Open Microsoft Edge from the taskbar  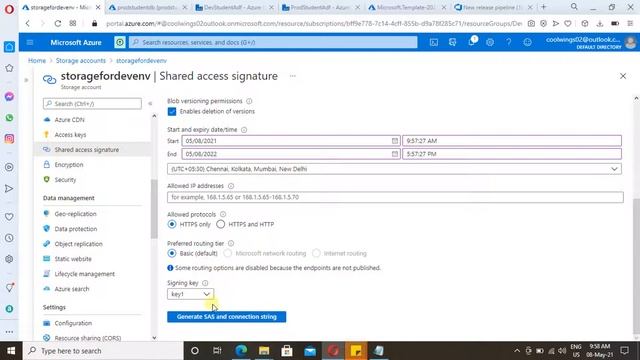click(x=241, y=351)
